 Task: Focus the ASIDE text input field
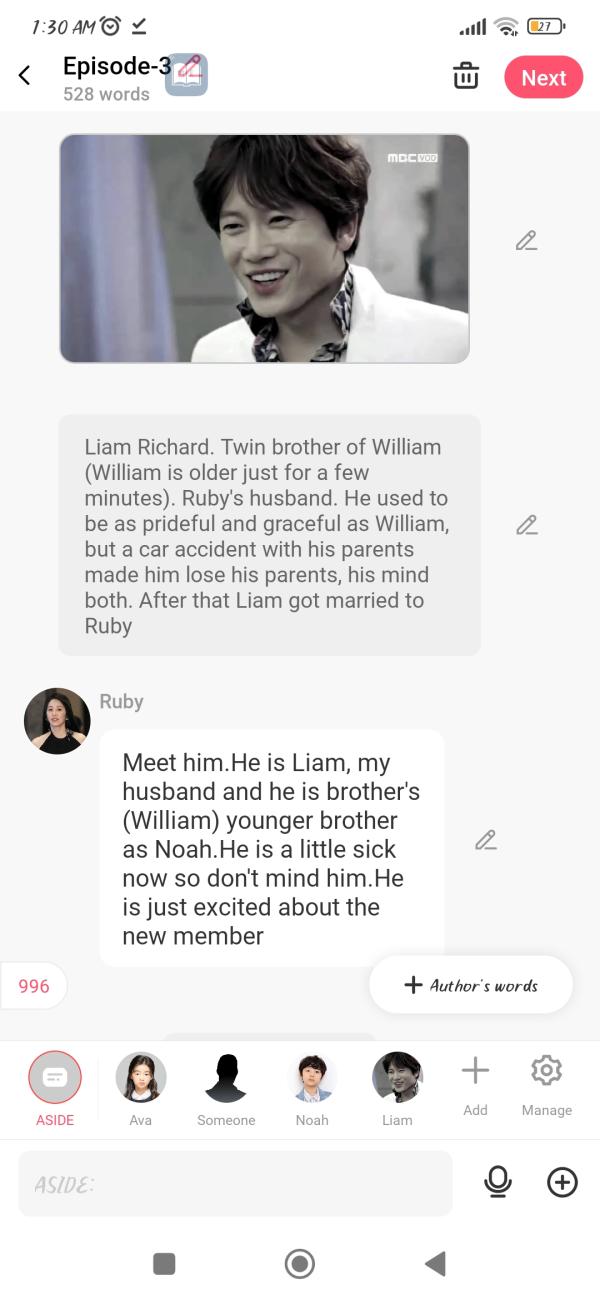click(235, 1183)
